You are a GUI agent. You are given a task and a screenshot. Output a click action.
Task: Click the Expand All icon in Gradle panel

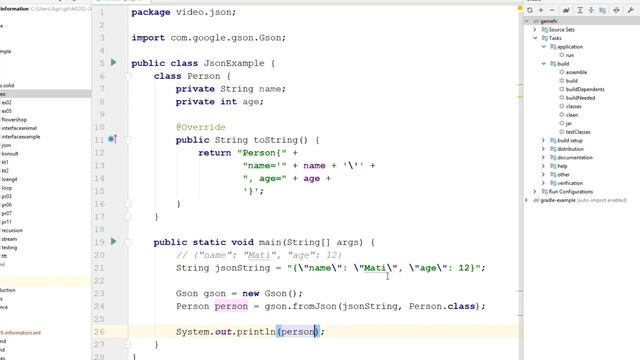tap(580, 10)
